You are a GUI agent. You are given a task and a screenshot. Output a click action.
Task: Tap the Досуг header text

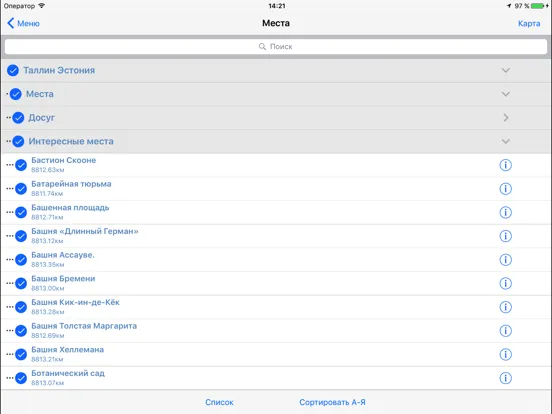pos(42,118)
